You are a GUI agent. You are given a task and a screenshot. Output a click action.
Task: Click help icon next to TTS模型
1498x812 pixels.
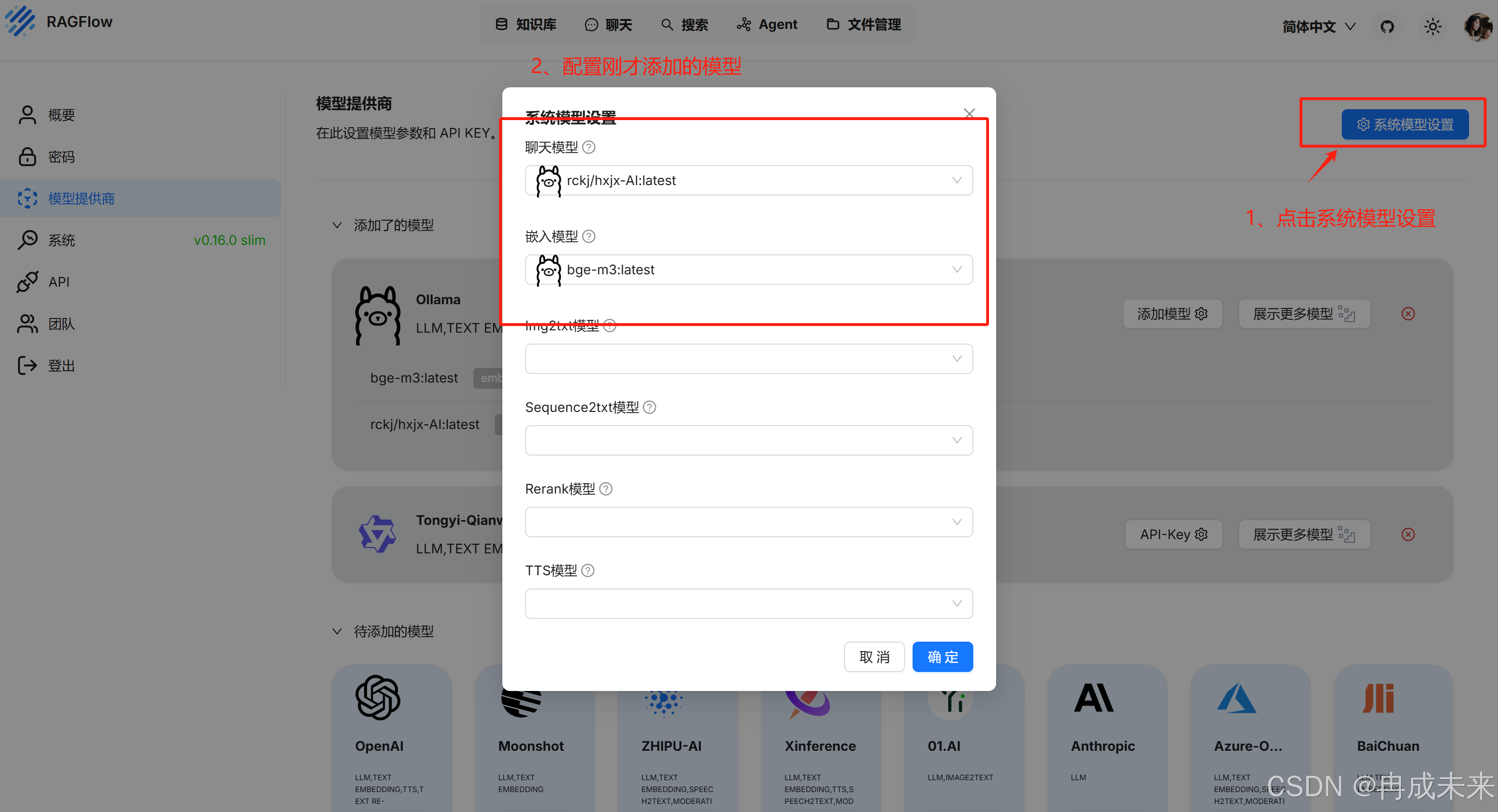[x=588, y=570]
